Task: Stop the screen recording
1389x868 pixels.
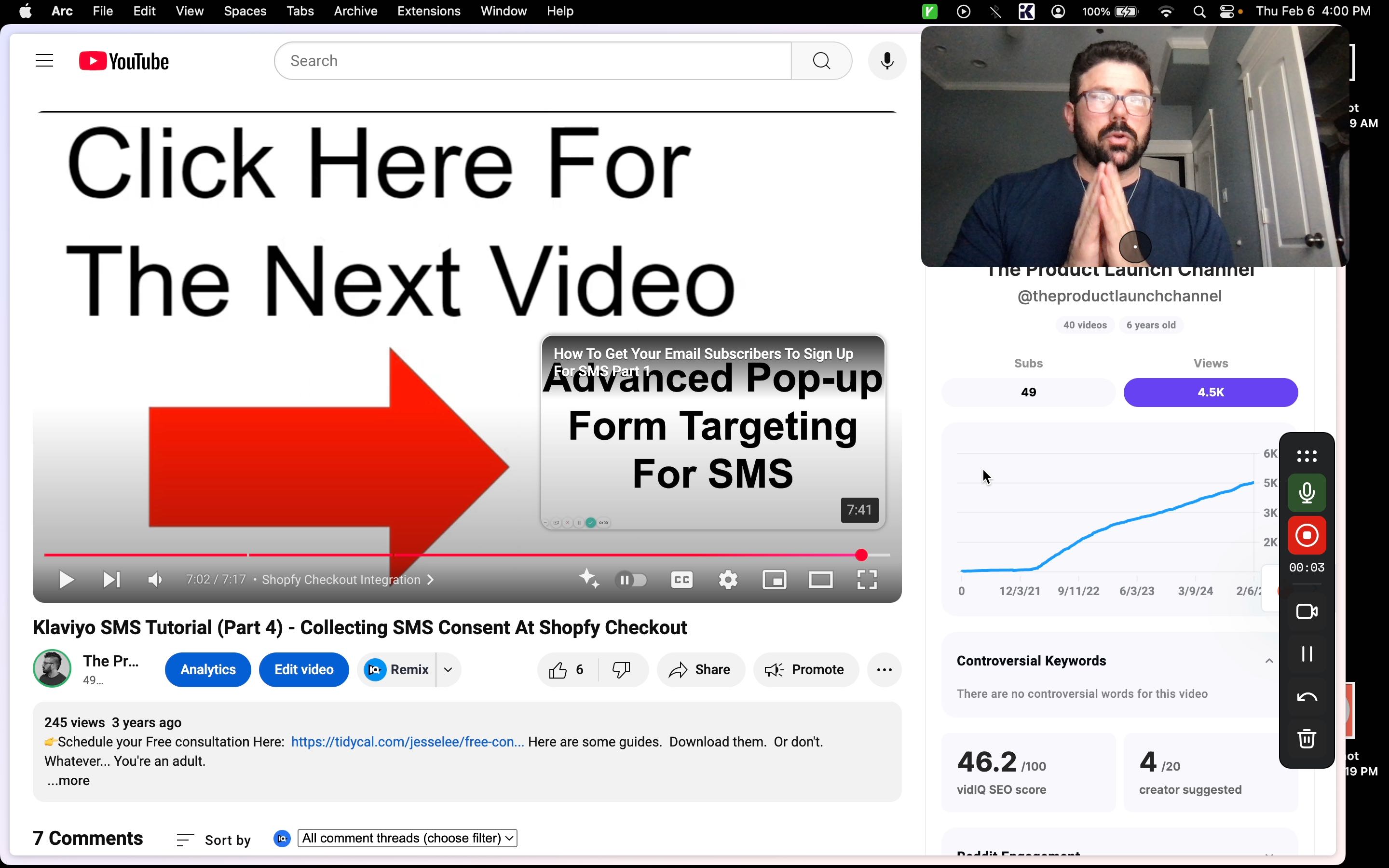Action: point(1307,536)
